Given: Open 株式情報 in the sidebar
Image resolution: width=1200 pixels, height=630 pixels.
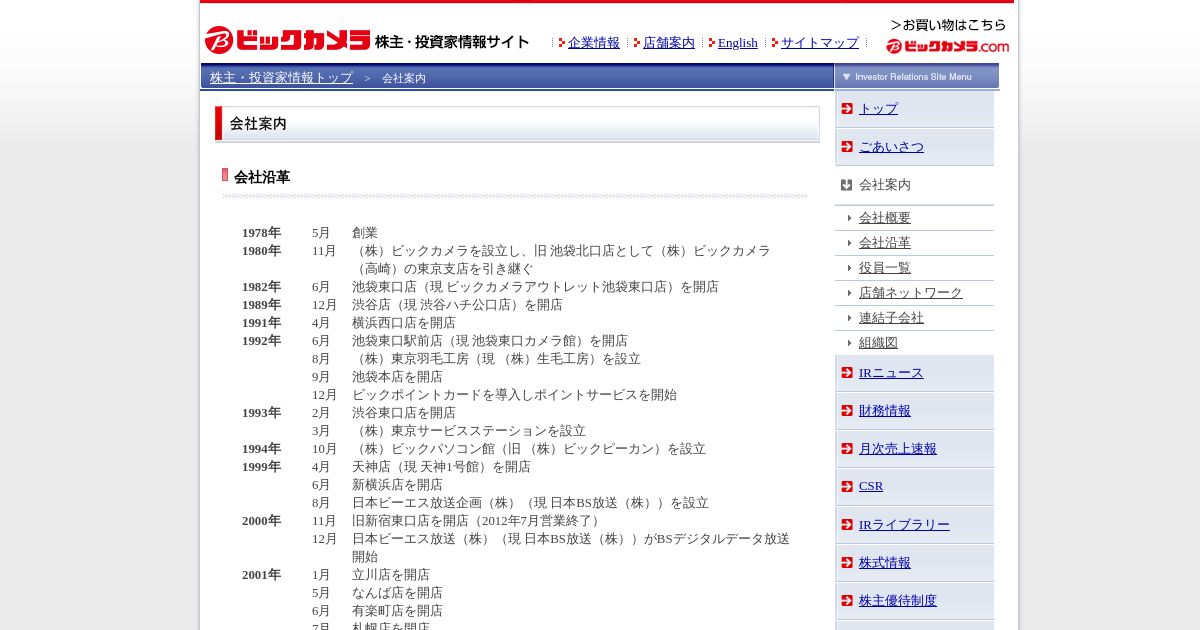Looking at the screenshot, I should pos(885,563).
